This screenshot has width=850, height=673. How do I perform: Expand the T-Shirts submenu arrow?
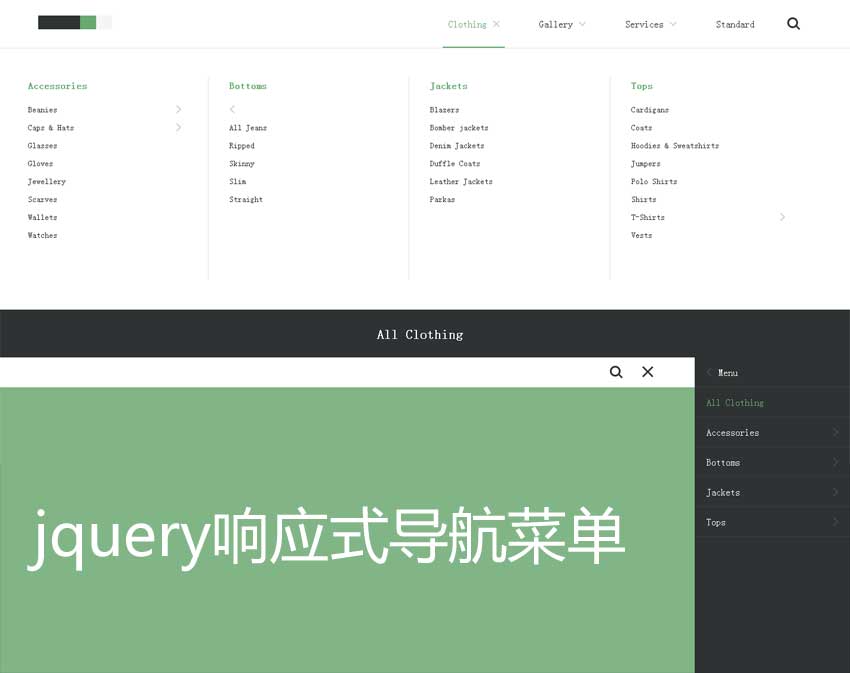point(782,217)
